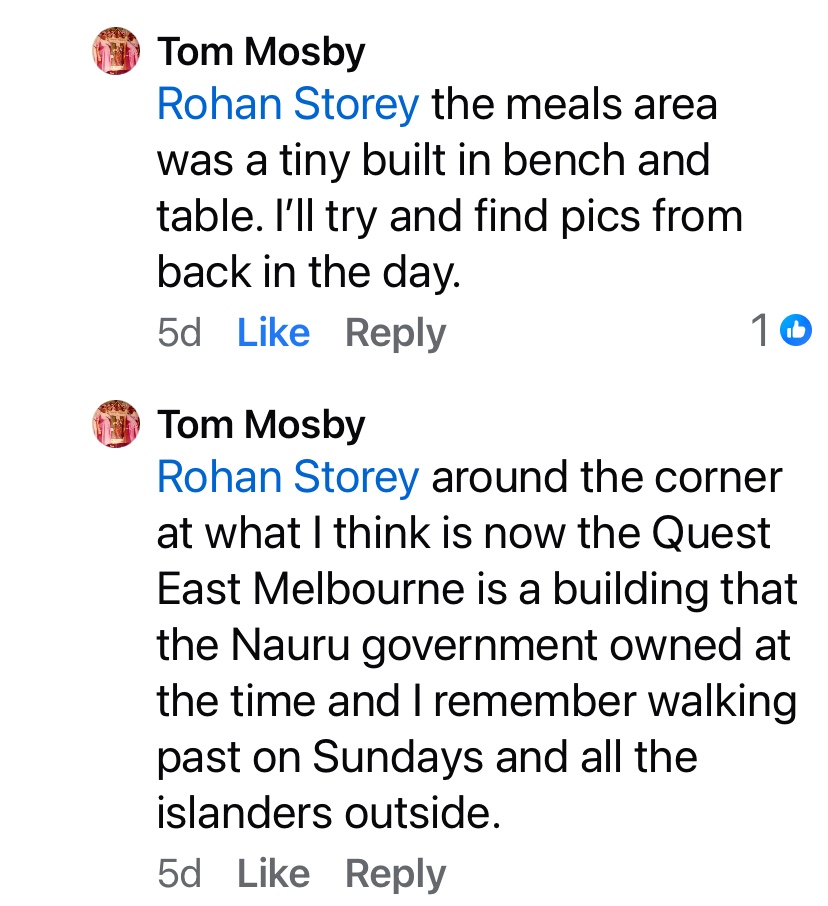The height and width of the screenshot is (906, 828).
Task: Unlike the comment about the meals area
Action: [x=273, y=333]
